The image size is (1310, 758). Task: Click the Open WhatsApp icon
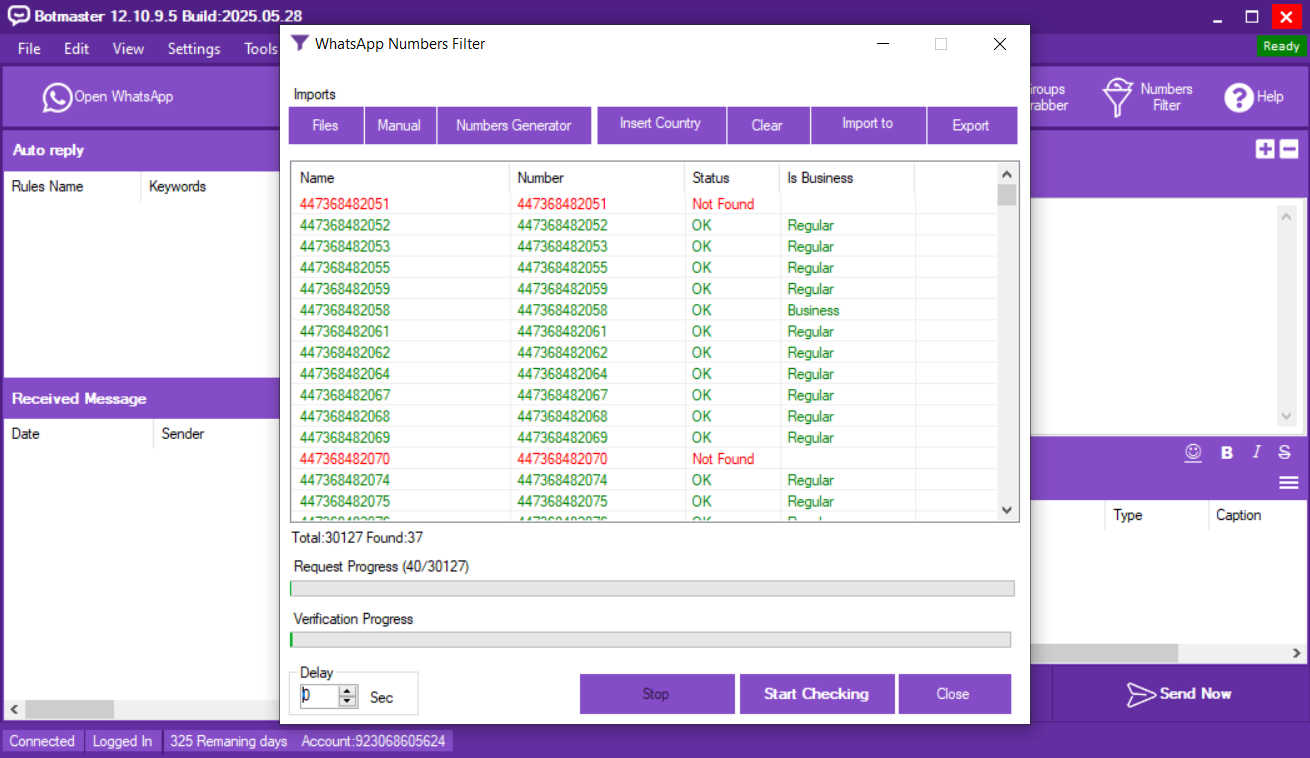(x=57, y=97)
